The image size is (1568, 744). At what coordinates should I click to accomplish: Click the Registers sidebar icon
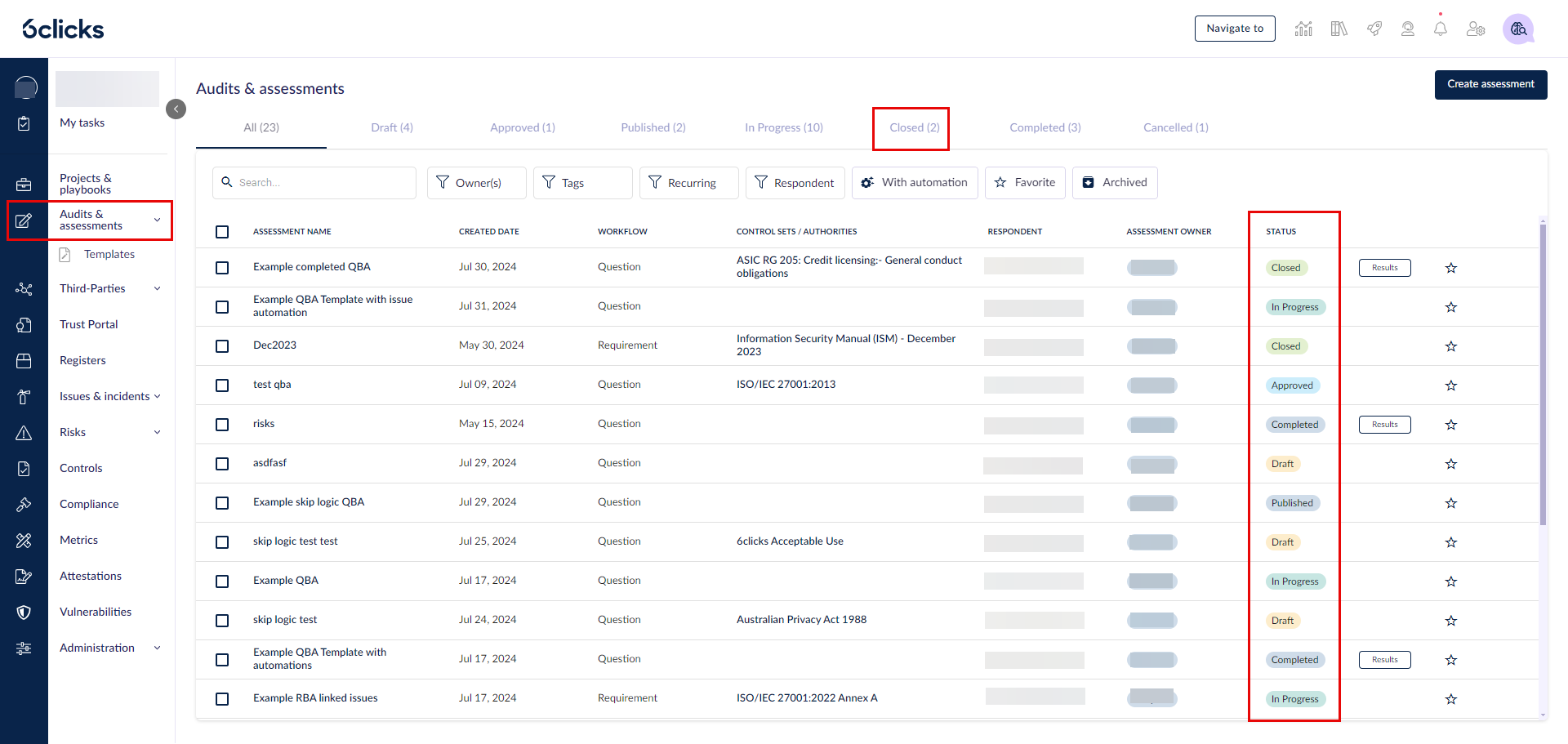24,361
